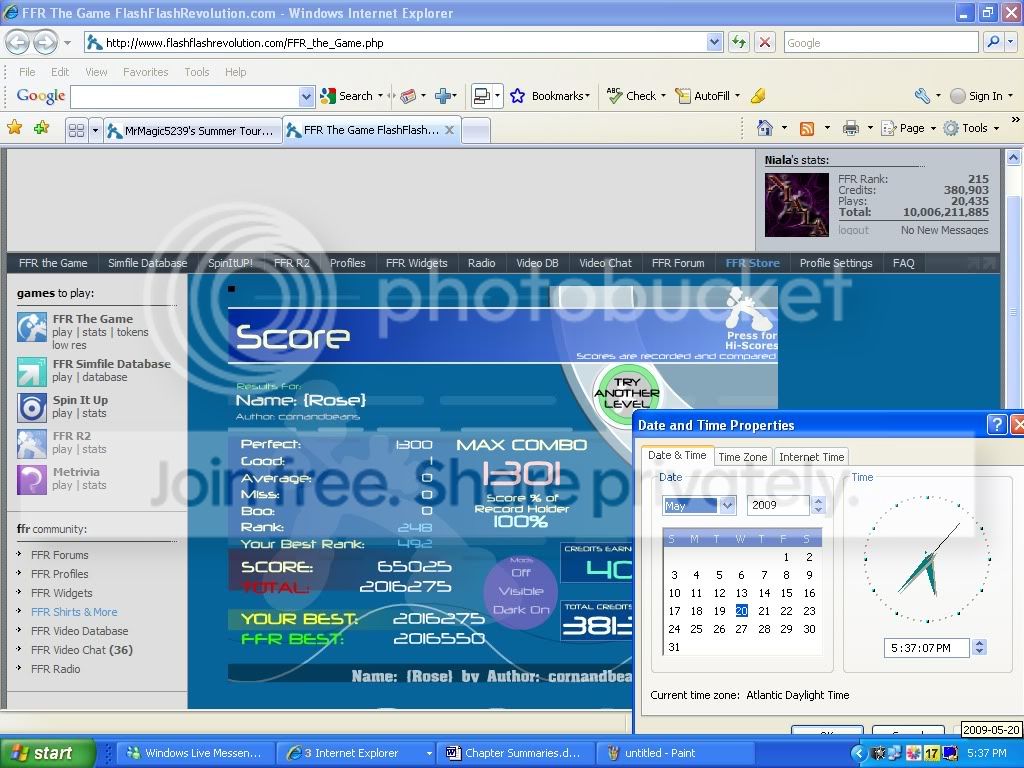Expand the address bar URL dropdown

pos(714,42)
